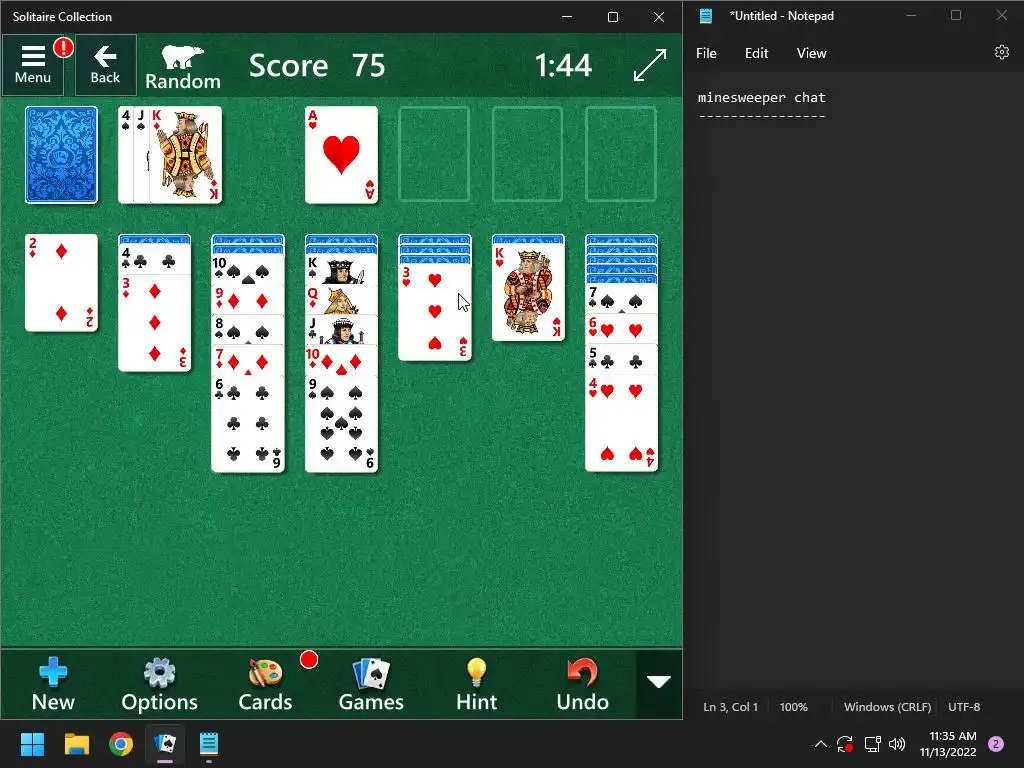Image resolution: width=1024 pixels, height=768 pixels.
Task: Select the 10 of diamonds card
Action: click(342, 360)
